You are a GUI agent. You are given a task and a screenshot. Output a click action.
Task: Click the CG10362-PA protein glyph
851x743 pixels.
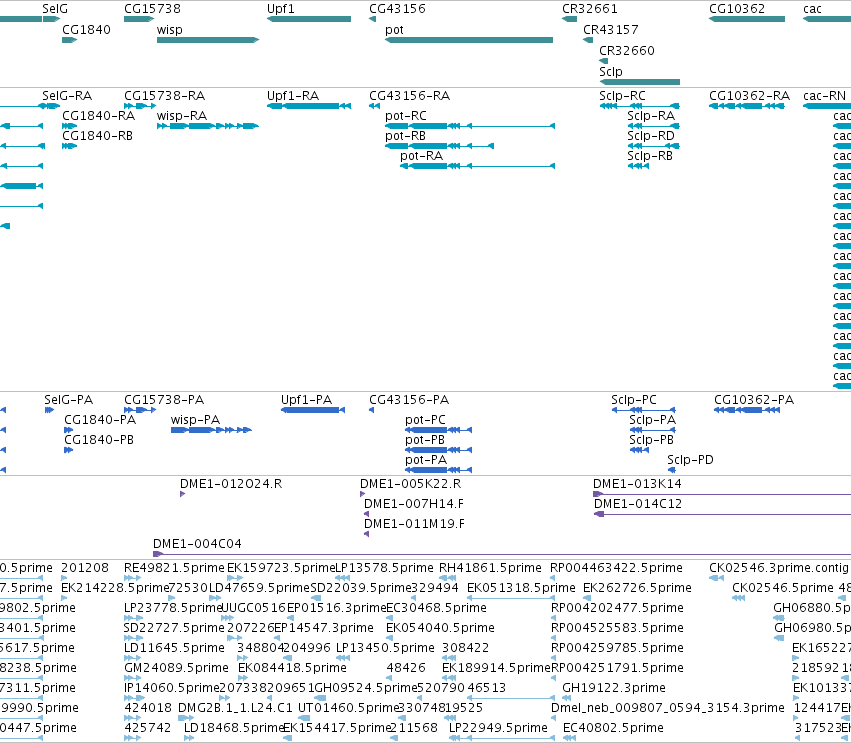click(x=747, y=410)
